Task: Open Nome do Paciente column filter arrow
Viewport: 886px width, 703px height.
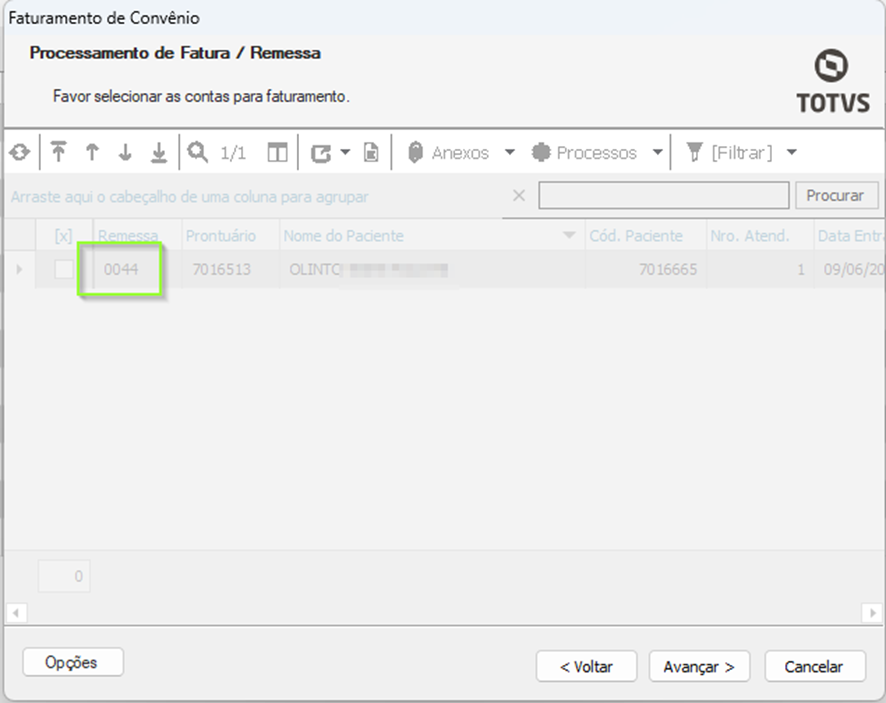Action: 569,235
